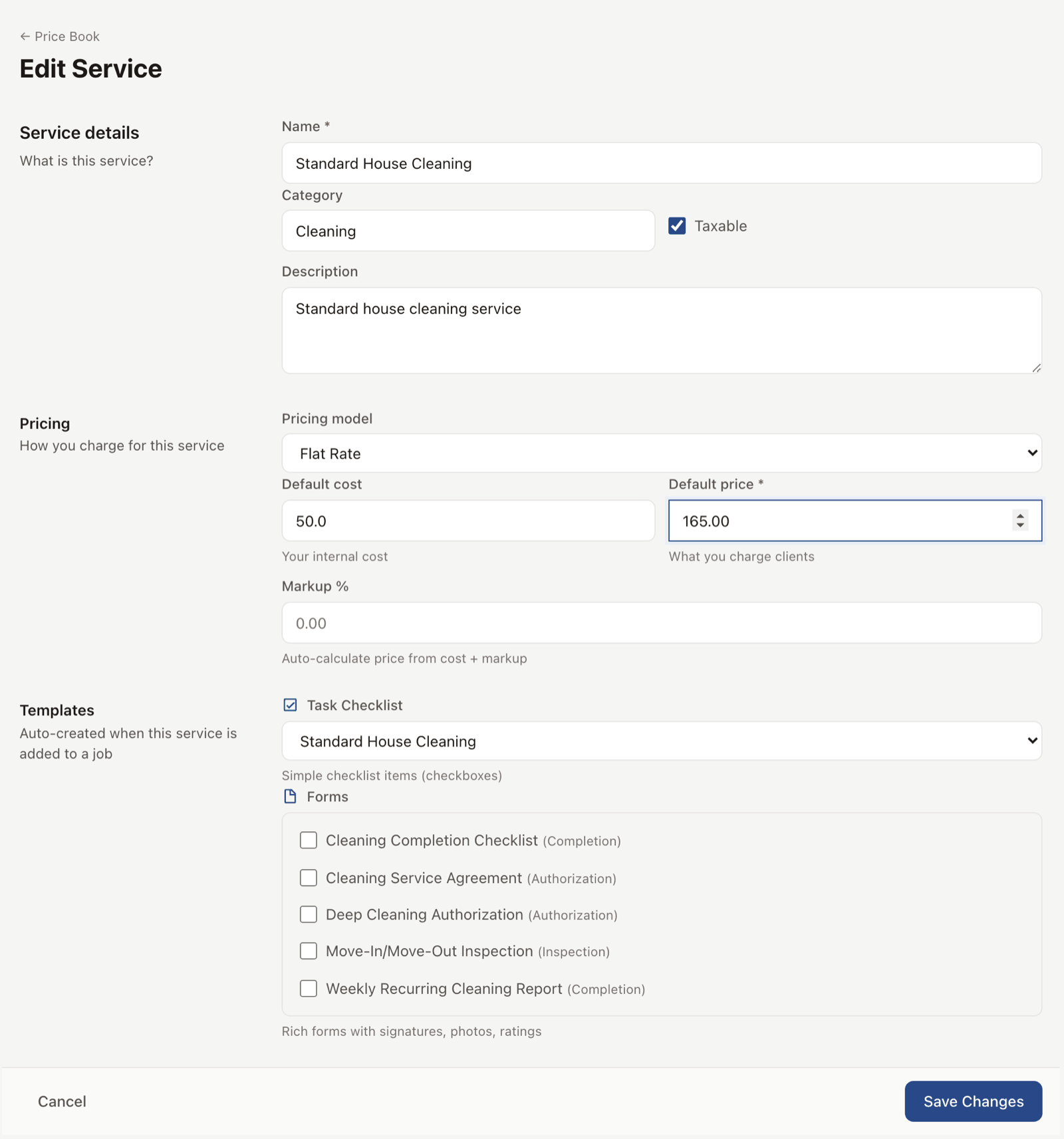
Task: Check Move-In/Move-Out Inspection form
Action: pyautogui.click(x=309, y=951)
